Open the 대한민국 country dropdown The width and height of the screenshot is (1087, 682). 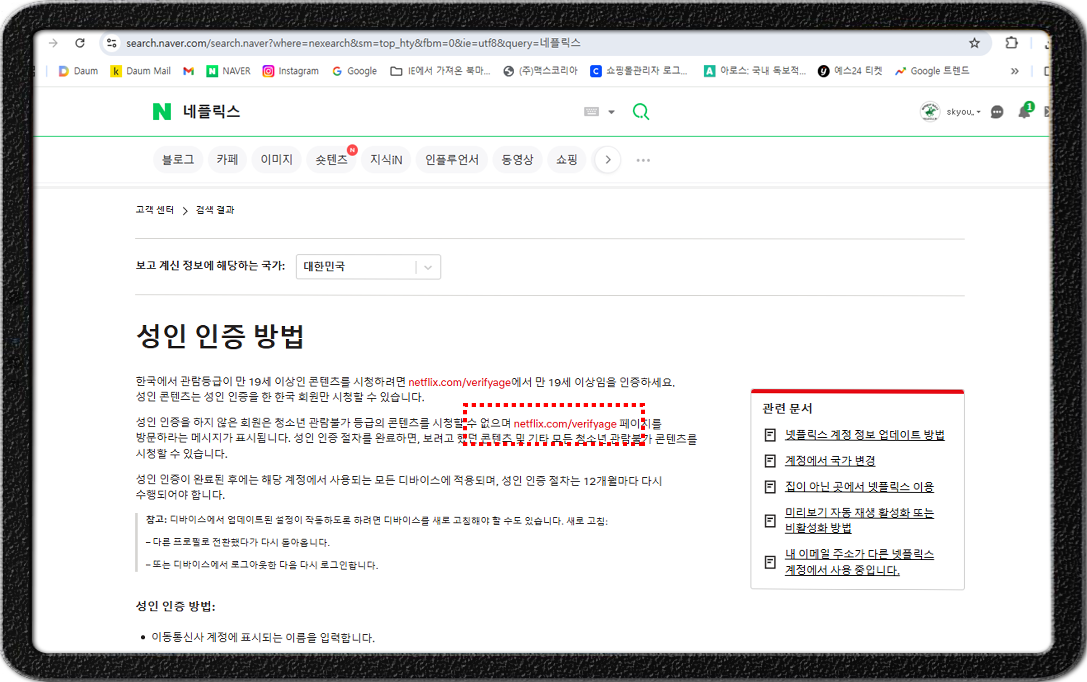pyautogui.click(x=368, y=267)
